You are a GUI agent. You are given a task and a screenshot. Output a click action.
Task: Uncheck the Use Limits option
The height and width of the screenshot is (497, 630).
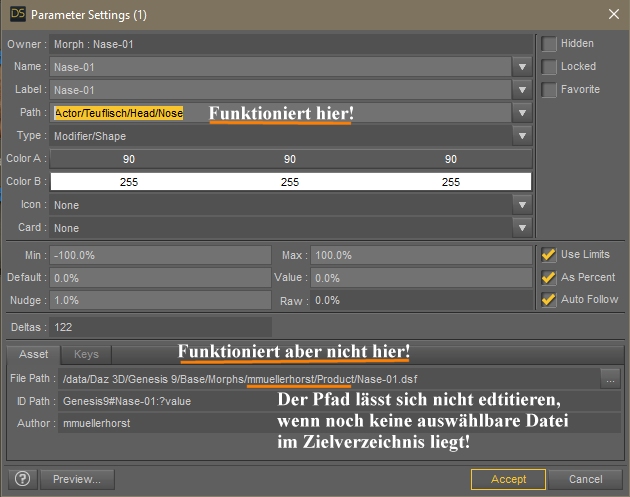[549, 254]
